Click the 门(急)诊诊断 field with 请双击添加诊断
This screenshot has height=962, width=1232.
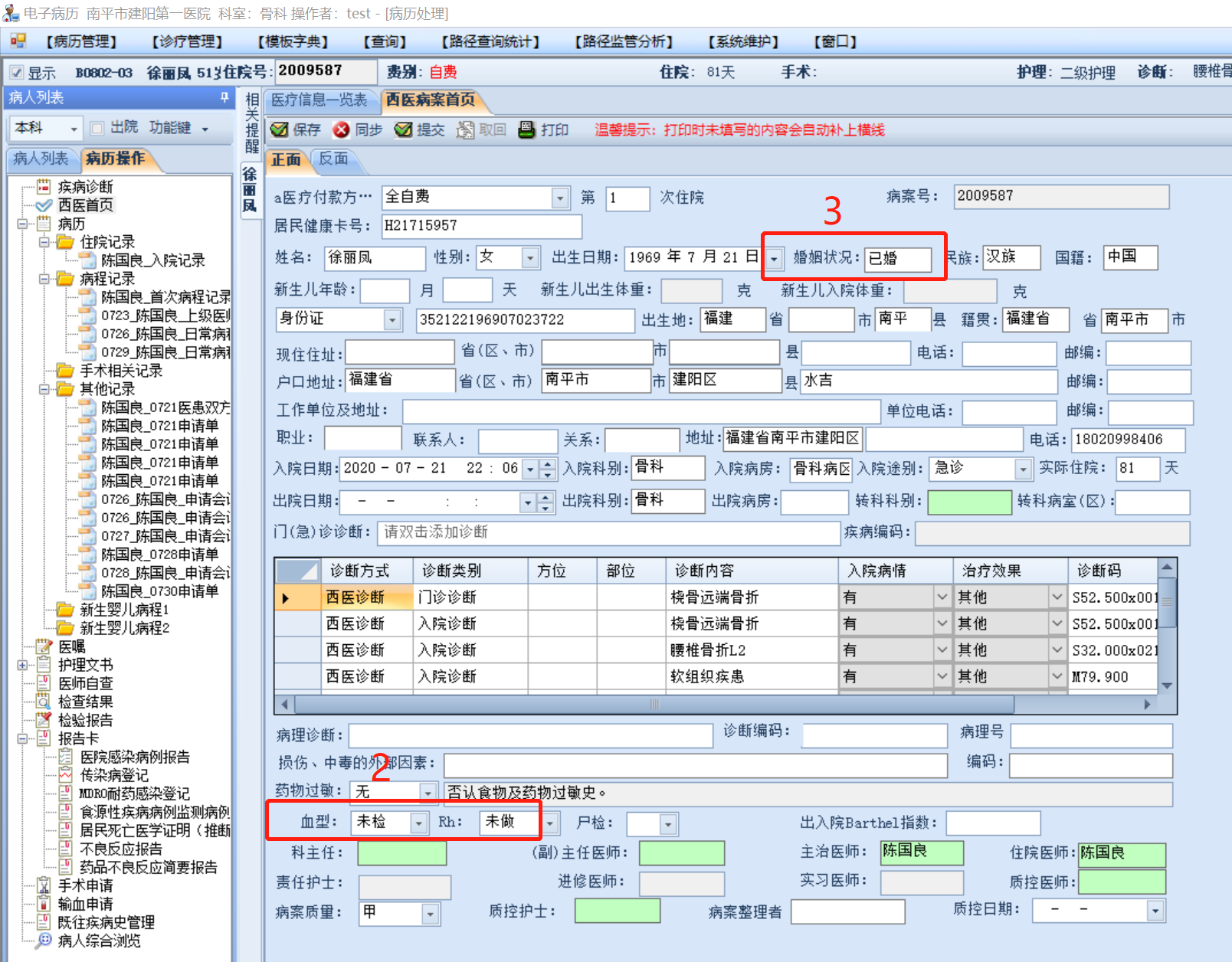click(x=610, y=532)
